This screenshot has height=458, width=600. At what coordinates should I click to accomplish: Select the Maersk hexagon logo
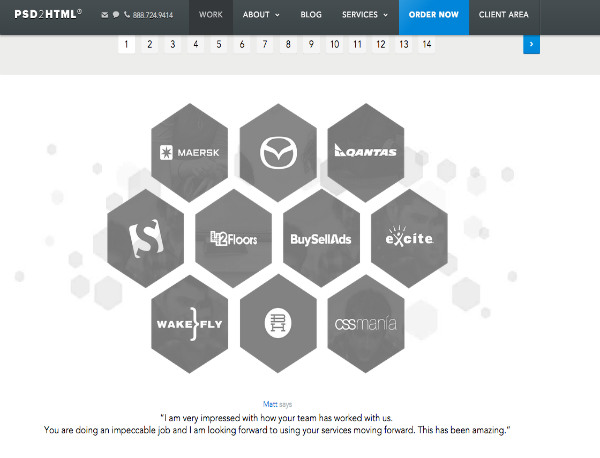pos(190,152)
